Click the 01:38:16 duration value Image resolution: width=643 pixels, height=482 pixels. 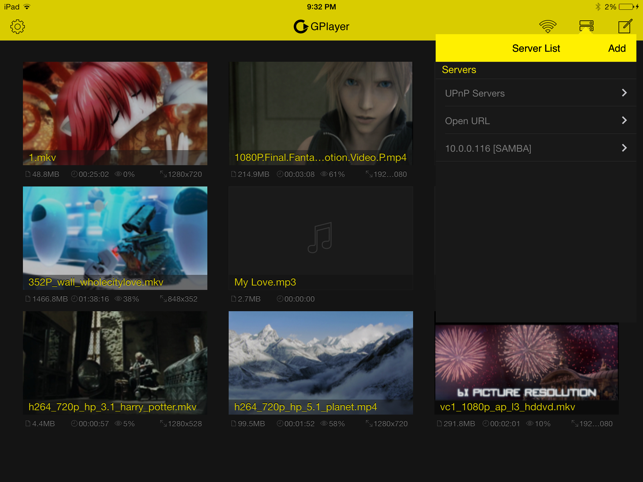click(x=93, y=299)
